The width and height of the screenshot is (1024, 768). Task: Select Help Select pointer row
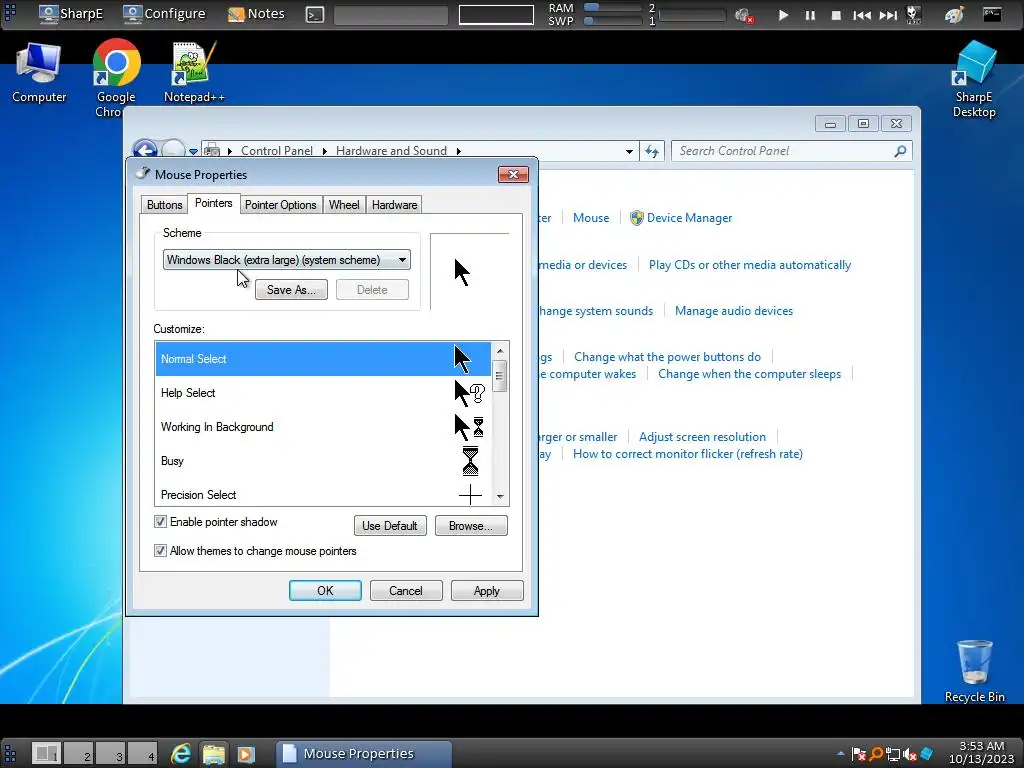[323, 392]
